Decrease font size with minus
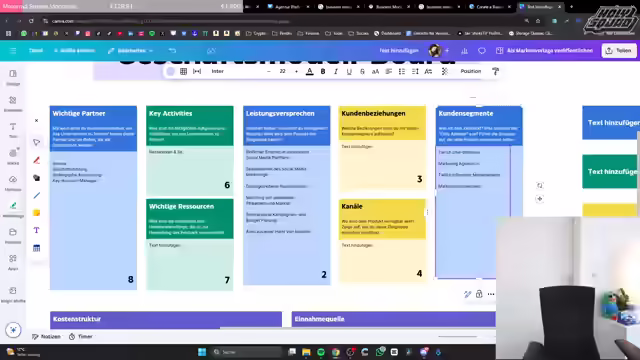This screenshot has height=360, width=640. click(x=269, y=71)
